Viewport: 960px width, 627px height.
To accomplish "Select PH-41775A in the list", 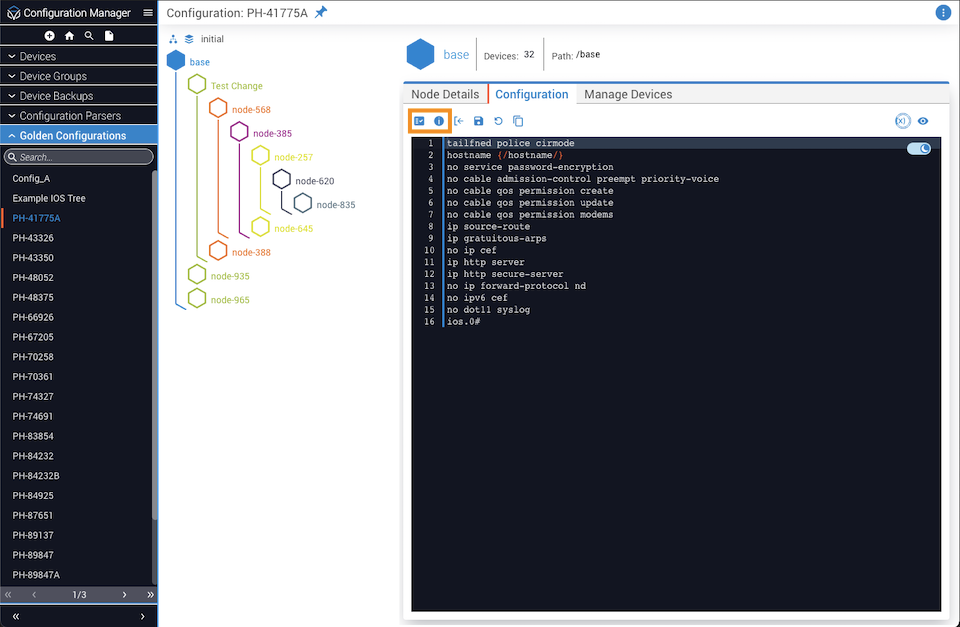I will pos(36,218).
